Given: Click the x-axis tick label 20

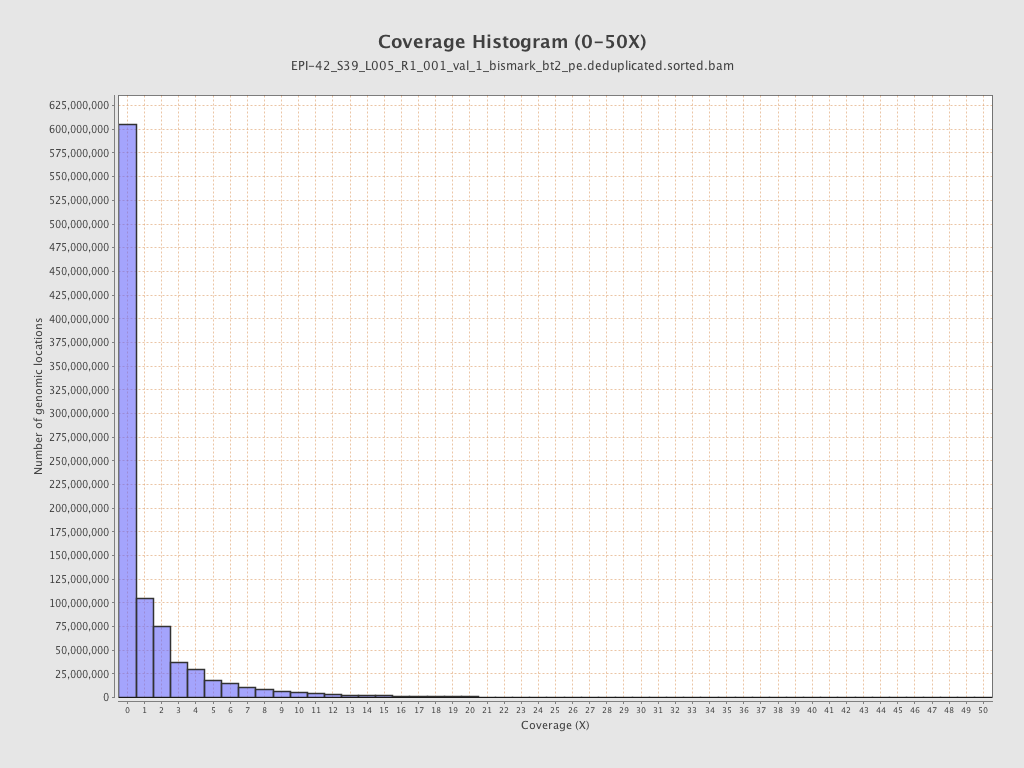Looking at the screenshot, I should (x=470, y=711).
